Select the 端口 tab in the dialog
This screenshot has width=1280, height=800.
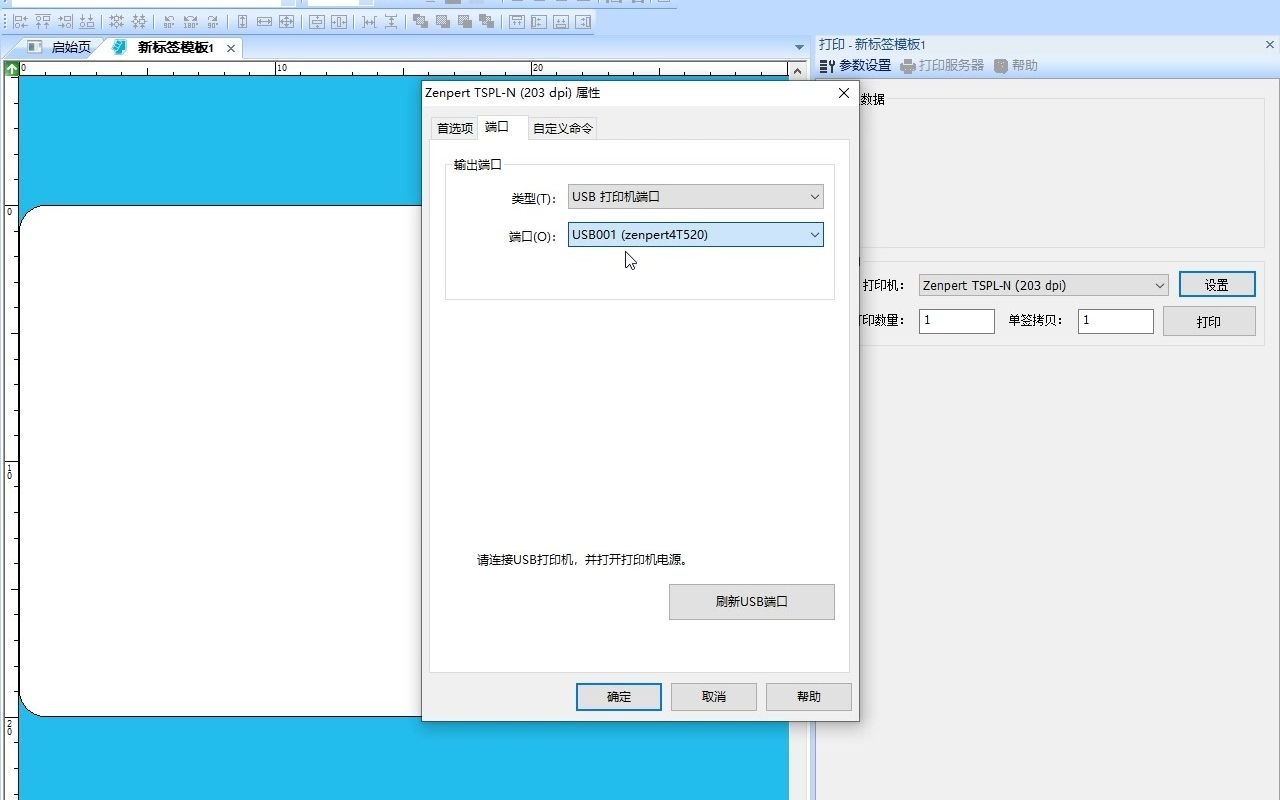(x=503, y=127)
